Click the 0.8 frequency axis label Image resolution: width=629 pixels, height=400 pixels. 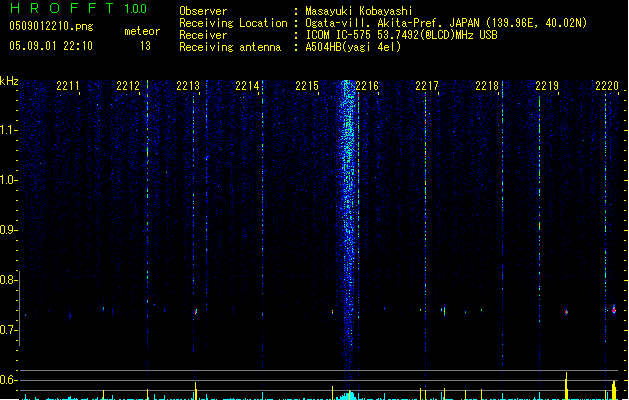(x=8, y=280)
